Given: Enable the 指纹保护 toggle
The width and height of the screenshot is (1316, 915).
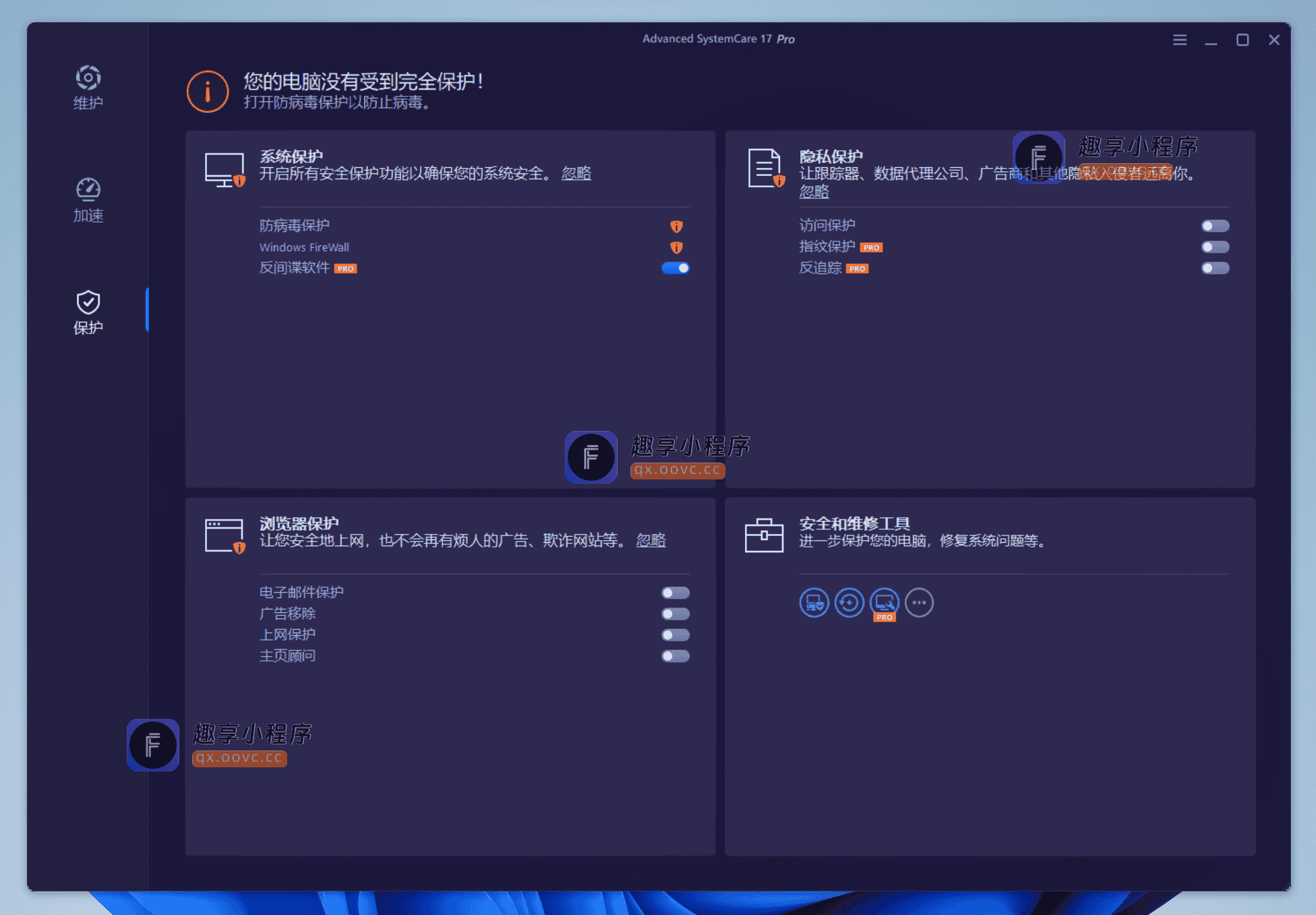Looking at the screenshot, I should click(1215, 247).
